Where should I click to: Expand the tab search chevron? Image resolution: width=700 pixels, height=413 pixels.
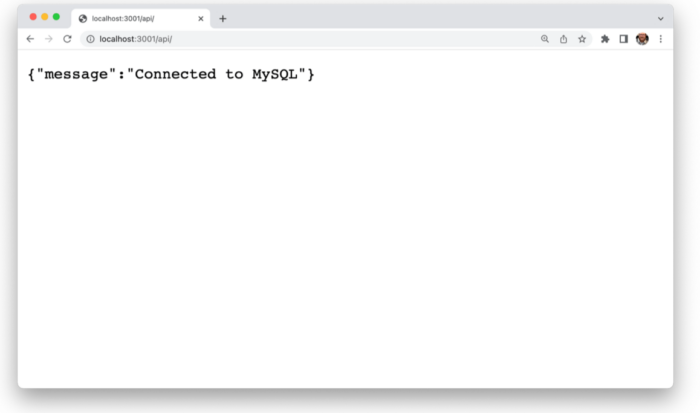pos(661,19)
